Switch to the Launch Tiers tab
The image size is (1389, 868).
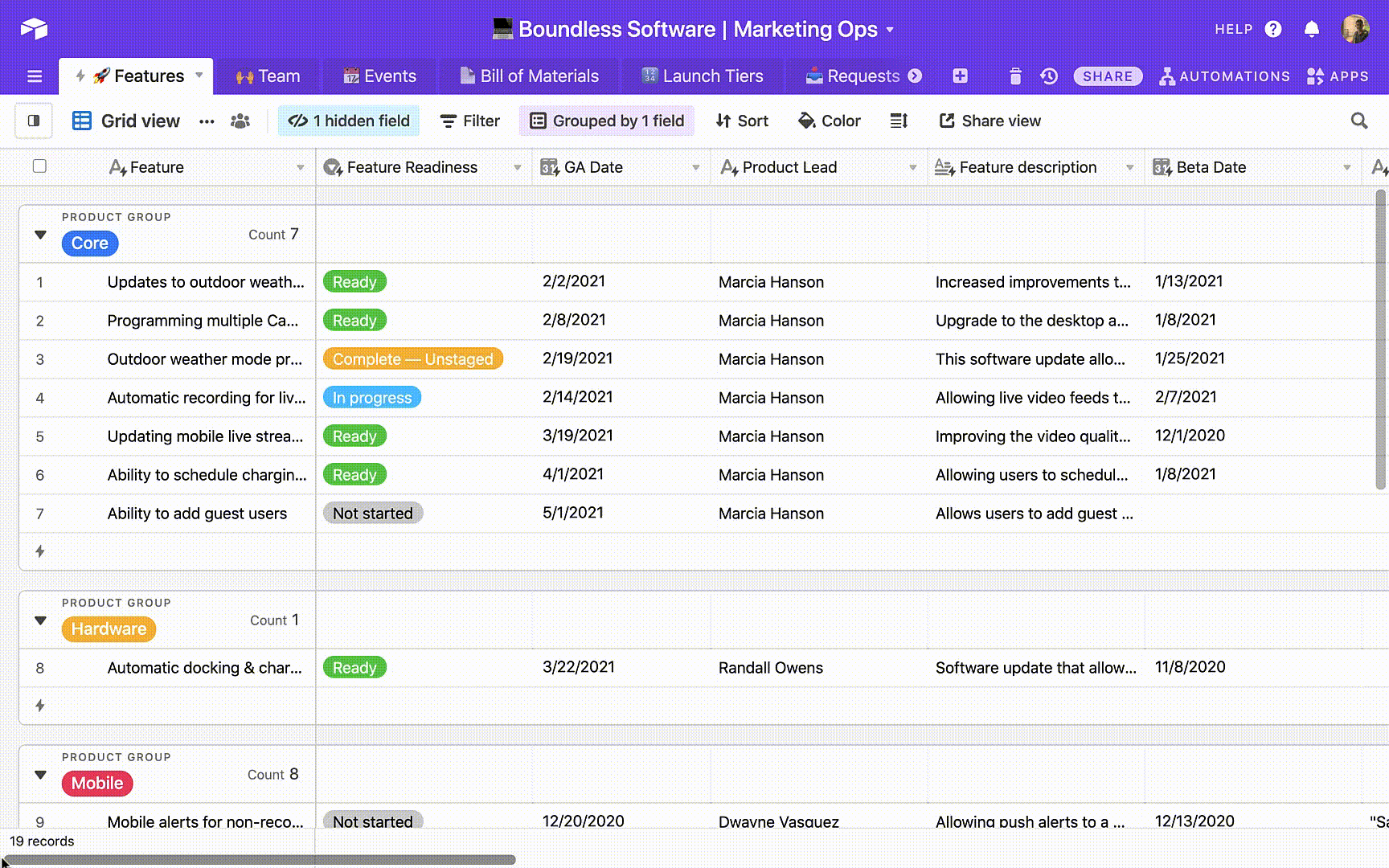click(x=703, y=76)
